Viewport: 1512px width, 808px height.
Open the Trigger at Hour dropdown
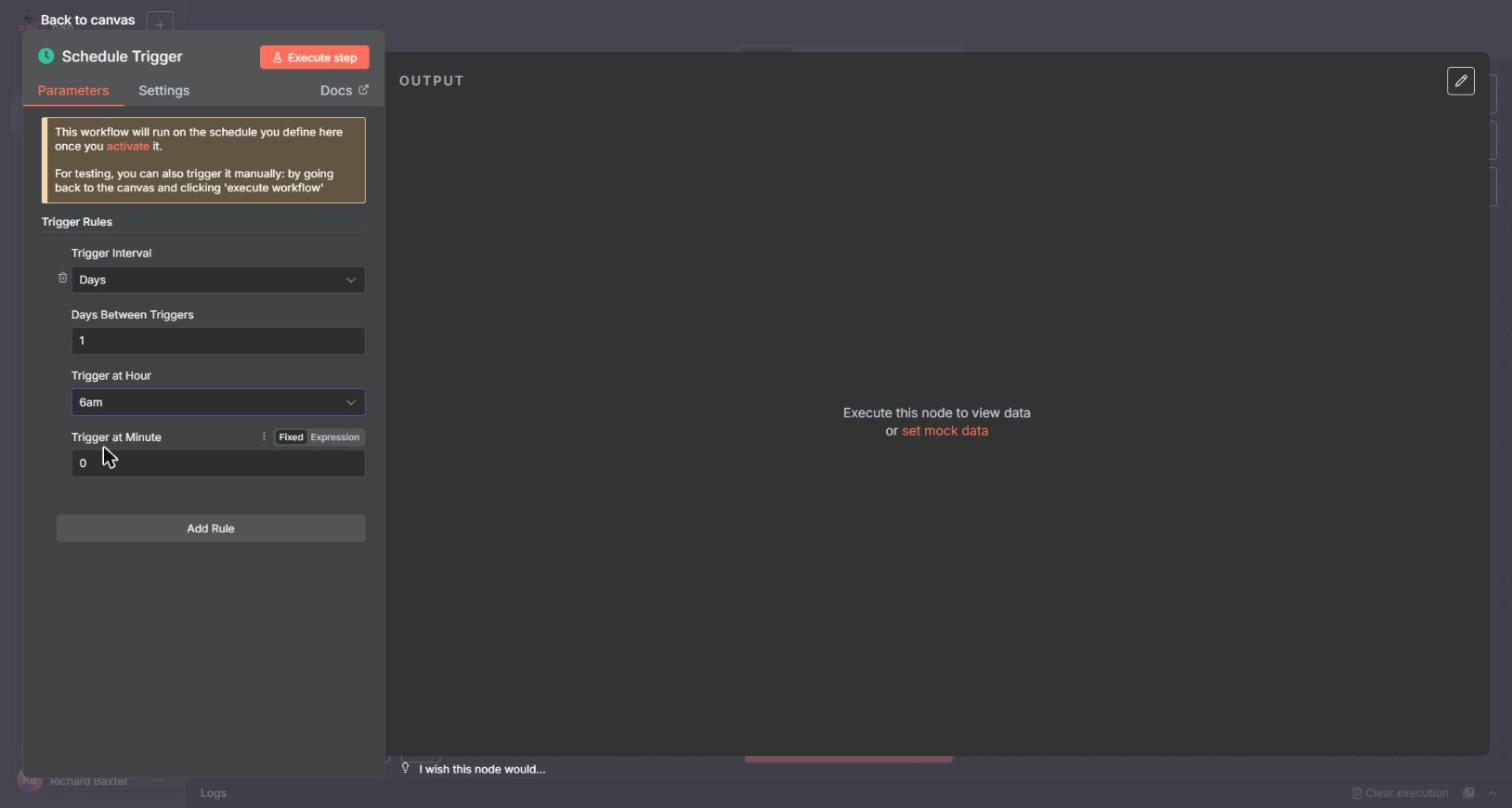pos(218,402)
